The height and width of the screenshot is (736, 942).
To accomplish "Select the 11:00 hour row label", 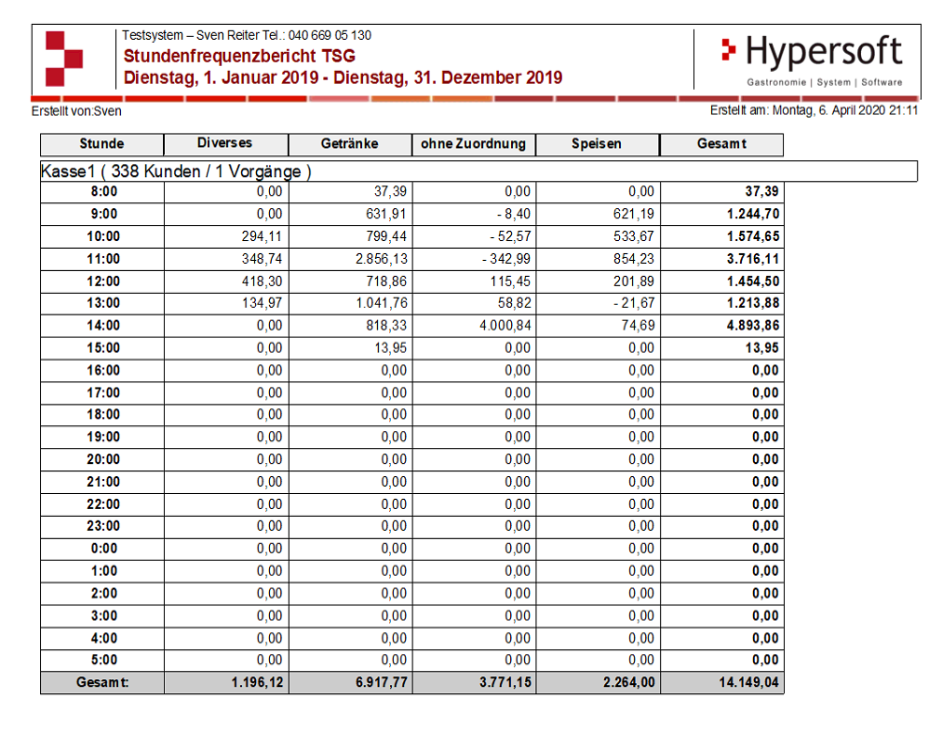I will 103,259.
